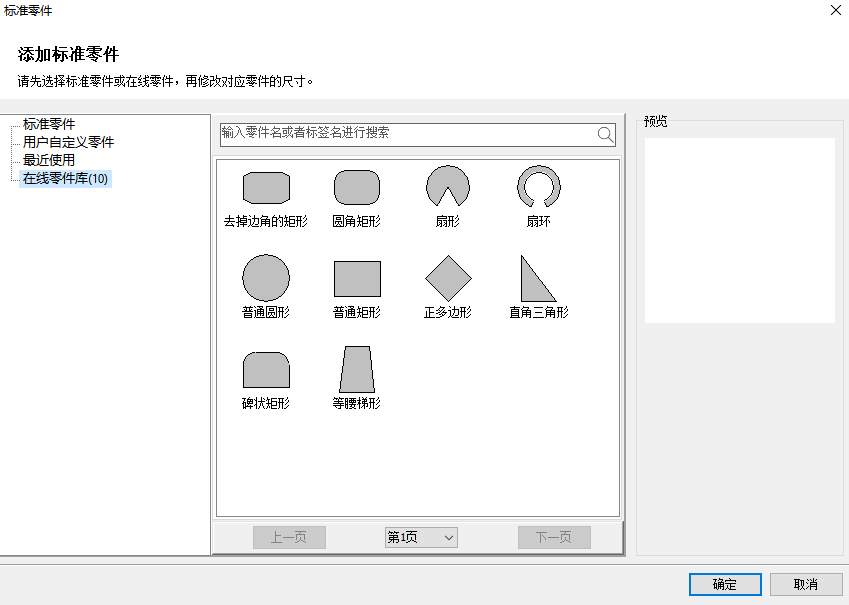The height and width of the screenshot is (605, 849).
Task: Open 最近使用 tree node
Action: click(49, 160)
